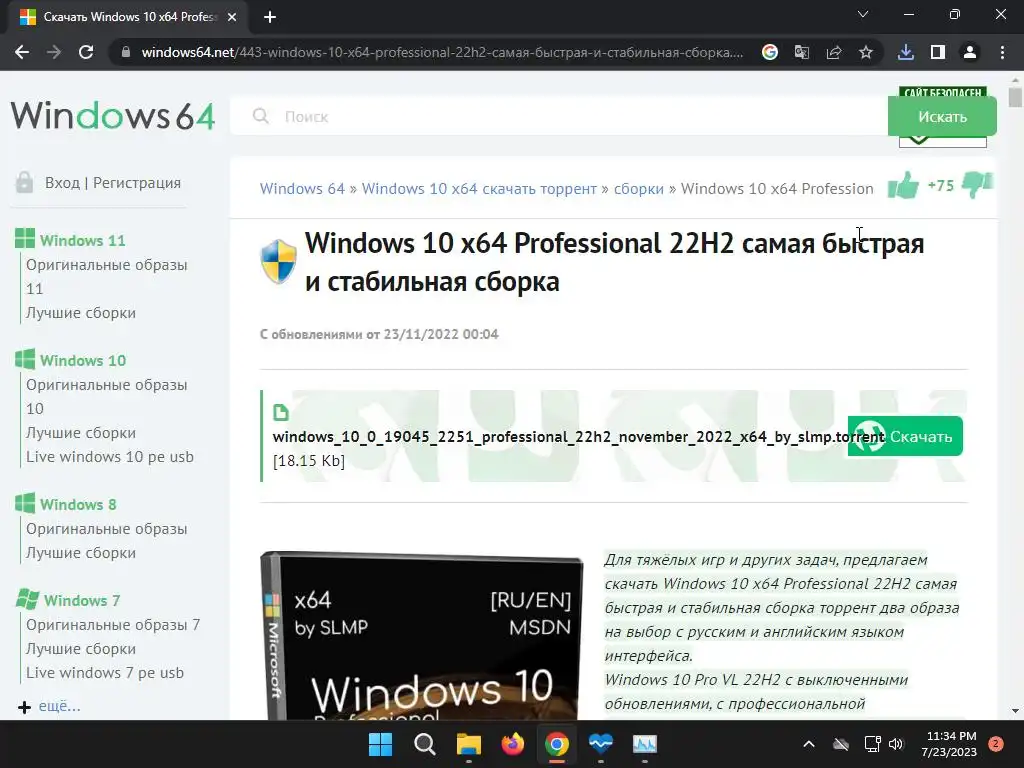Click the Windows64 site logo

(112, 116)
